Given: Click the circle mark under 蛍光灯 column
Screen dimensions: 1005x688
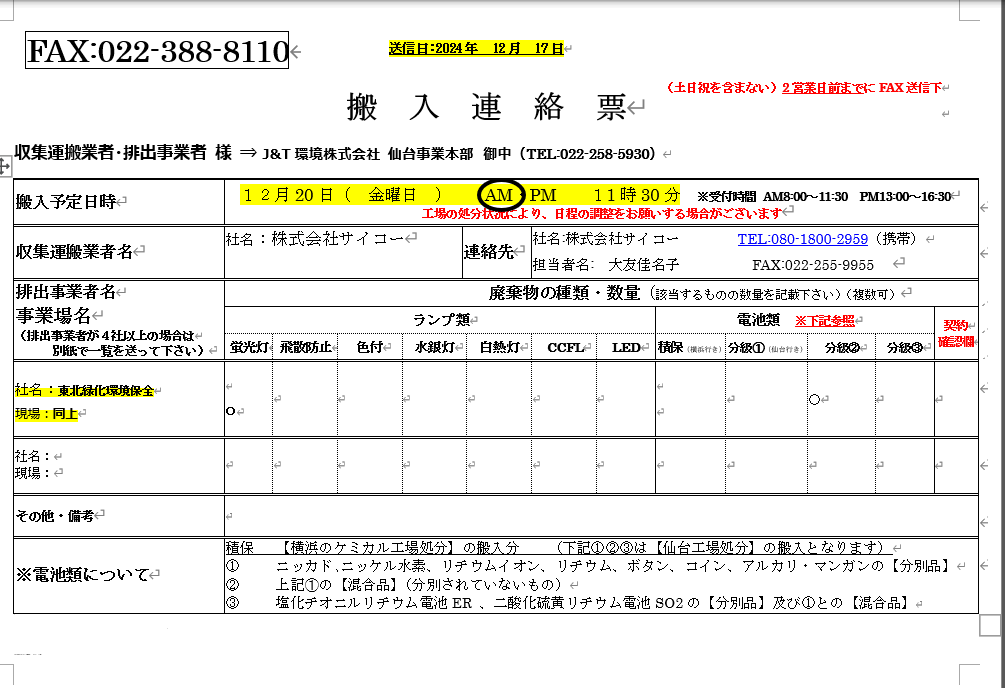Looking at the screenshot, I should coord(231,411).
